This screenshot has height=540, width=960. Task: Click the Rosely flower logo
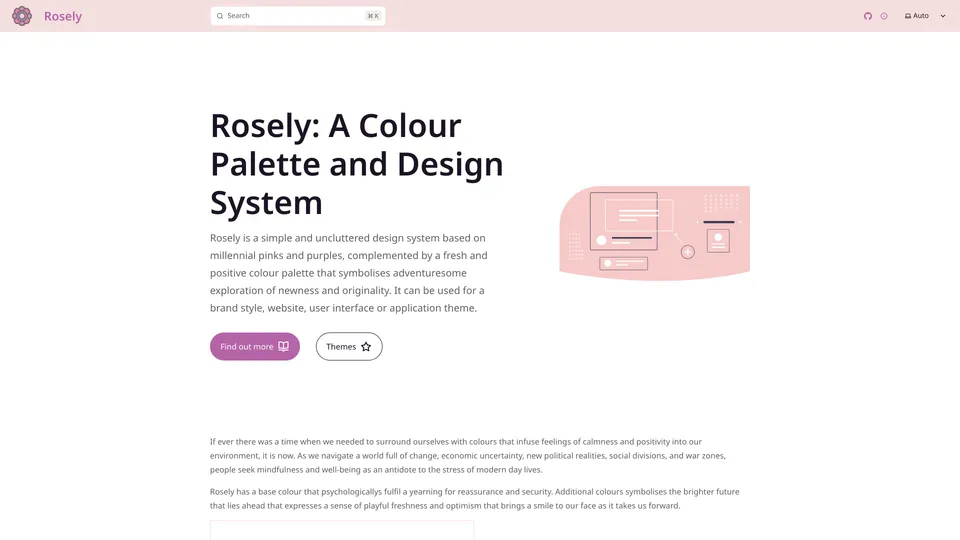tap(22, 16)
